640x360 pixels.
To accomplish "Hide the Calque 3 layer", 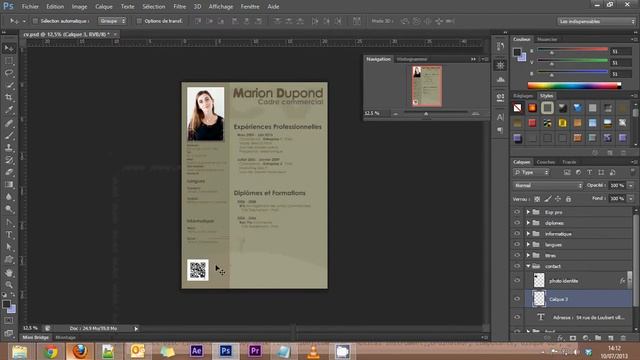I will tap(517, 299).
